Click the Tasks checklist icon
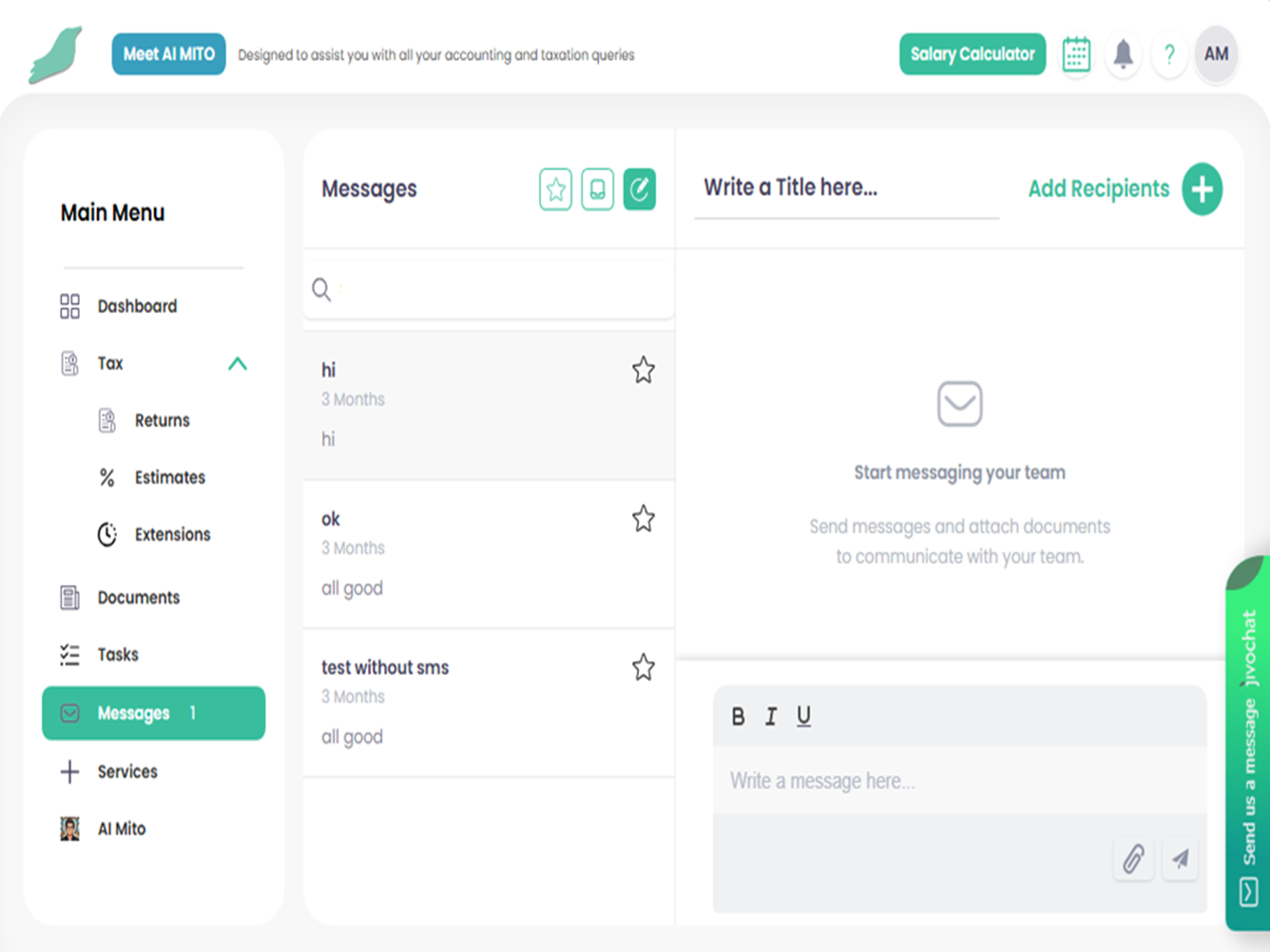The height and width of the screenshot is (952, 1270). (70, 654)
